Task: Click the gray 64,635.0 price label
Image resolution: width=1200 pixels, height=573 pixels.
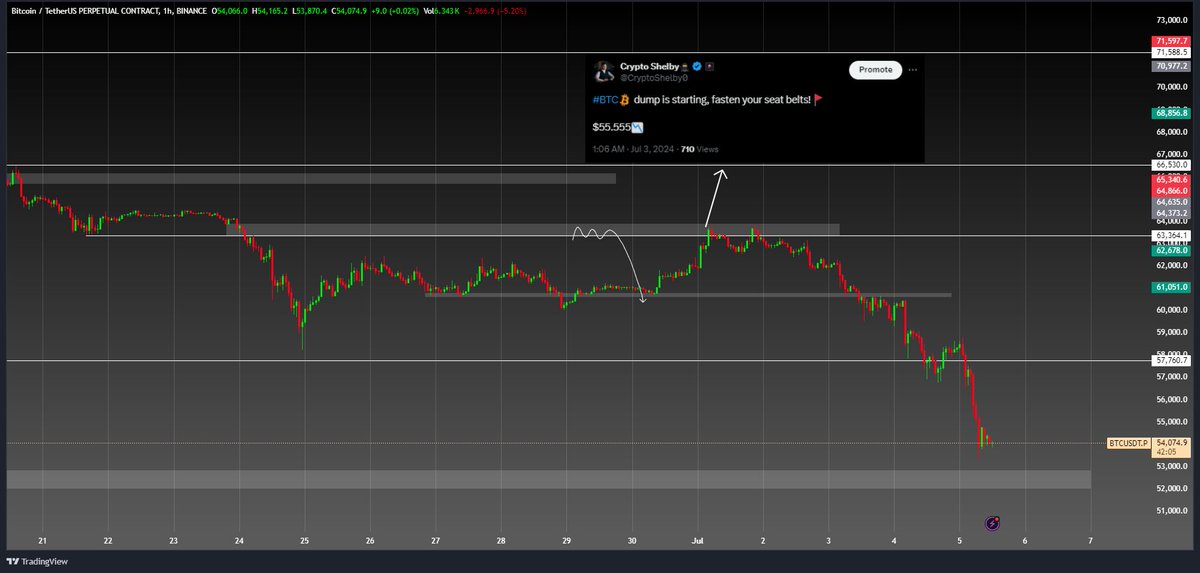Action: click(x=1171, y=201)
